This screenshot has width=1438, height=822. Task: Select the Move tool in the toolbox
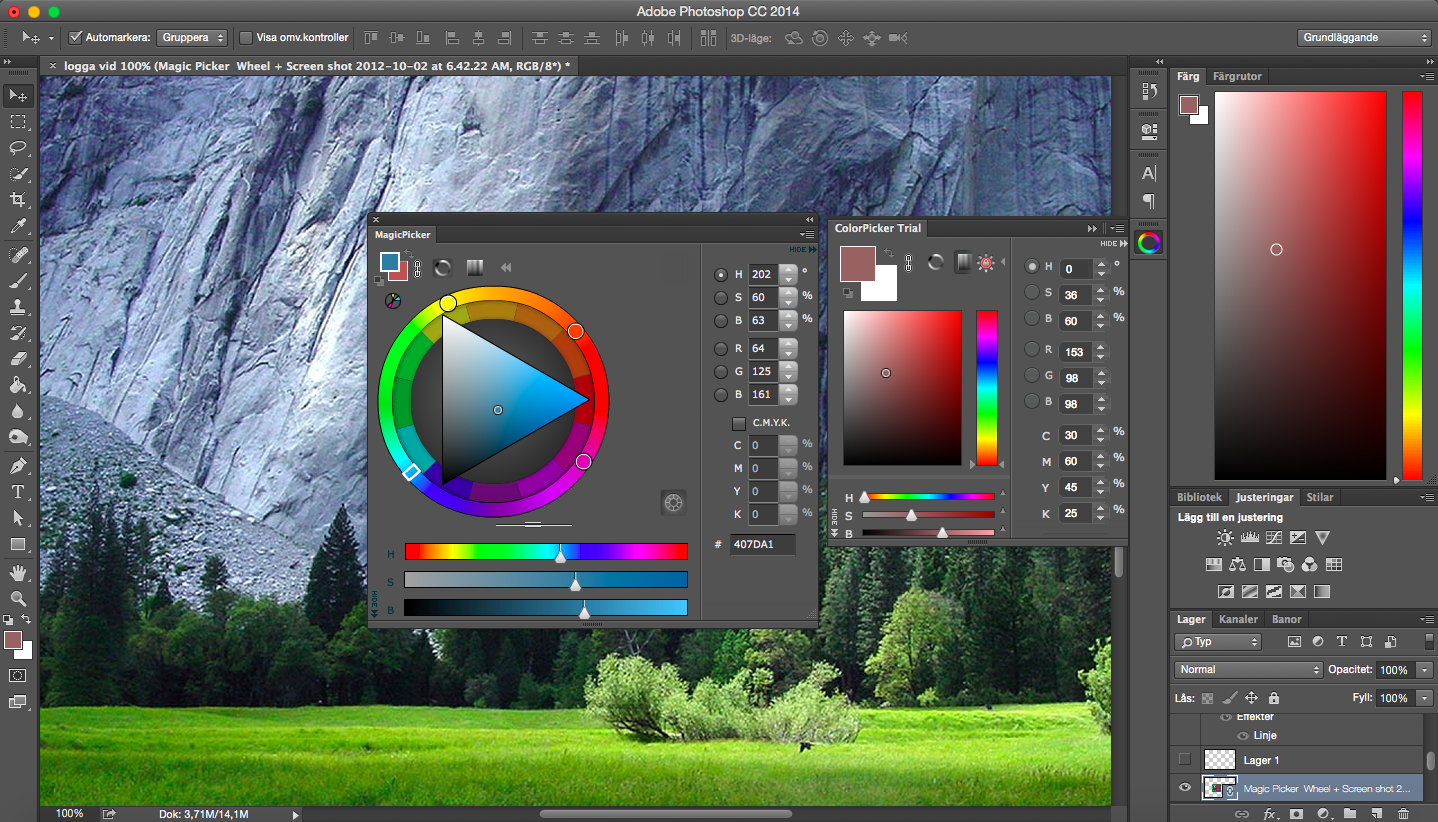[x=18, y=95]
